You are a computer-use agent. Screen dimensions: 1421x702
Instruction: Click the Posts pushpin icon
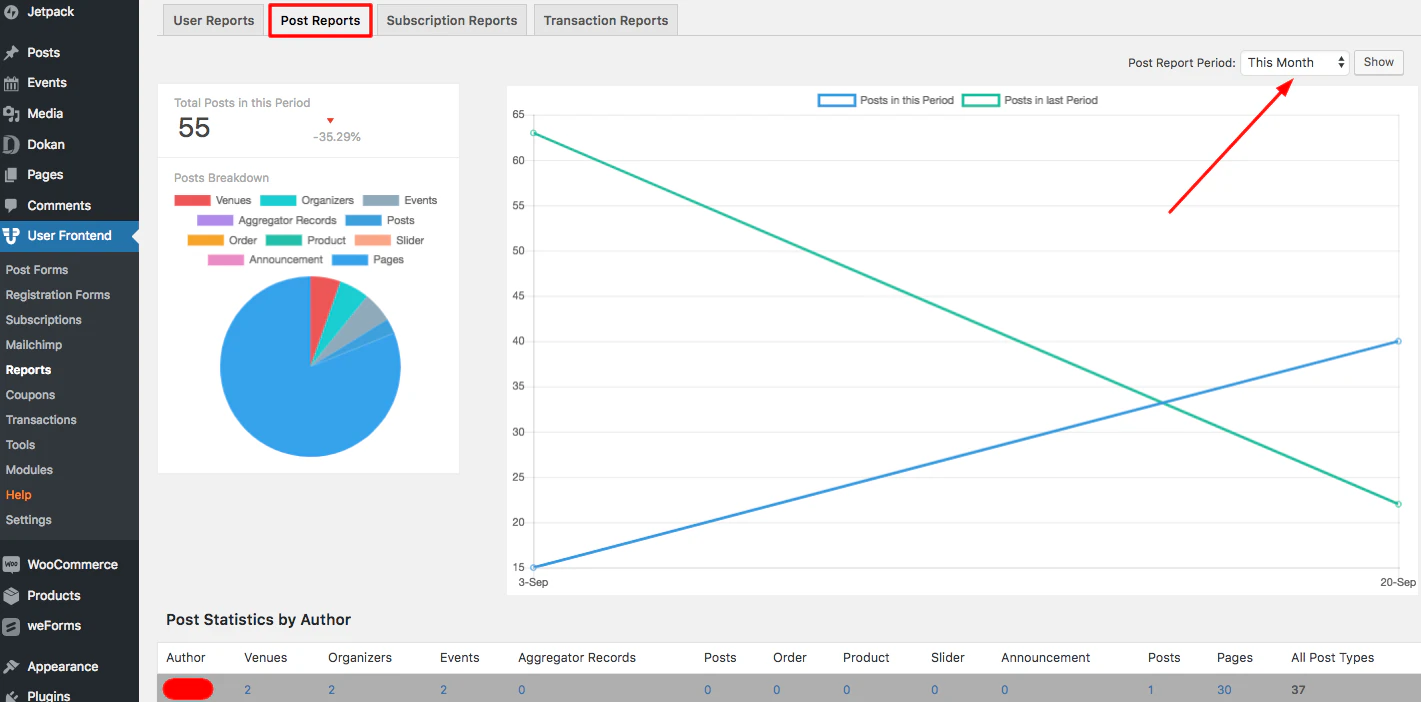[11, 52]
